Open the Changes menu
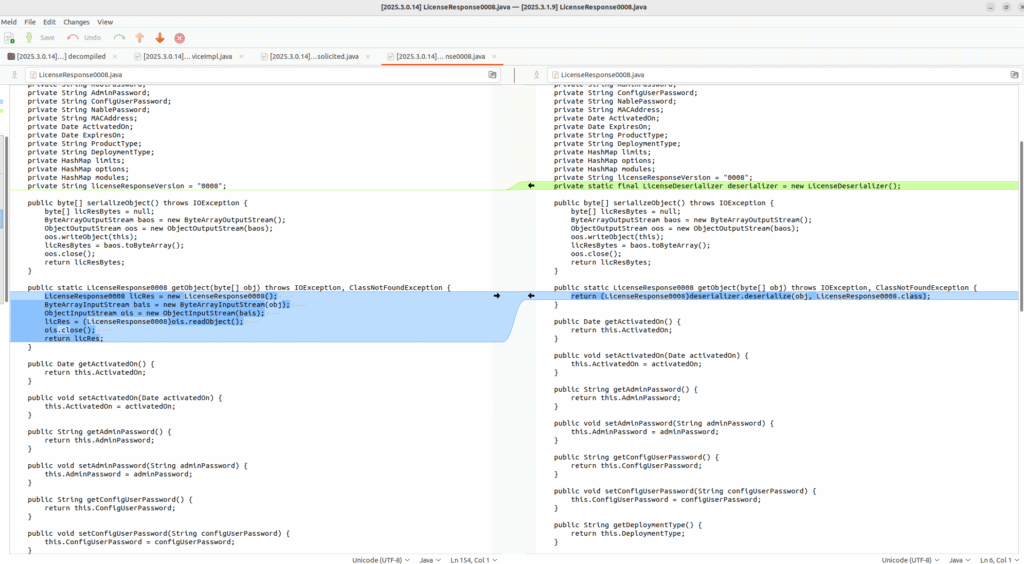 coord(76,22)
